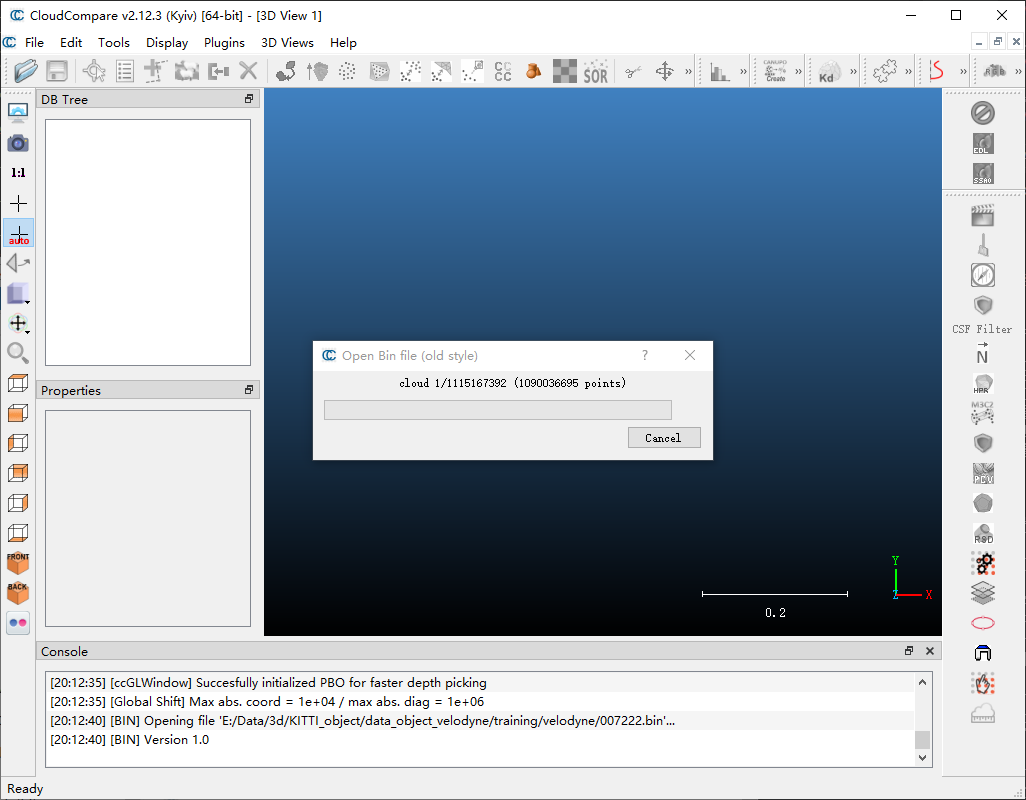Screen dimensions: 1026x800
Task: Click the magnifier zoom icon
Action: pos(18,353)
